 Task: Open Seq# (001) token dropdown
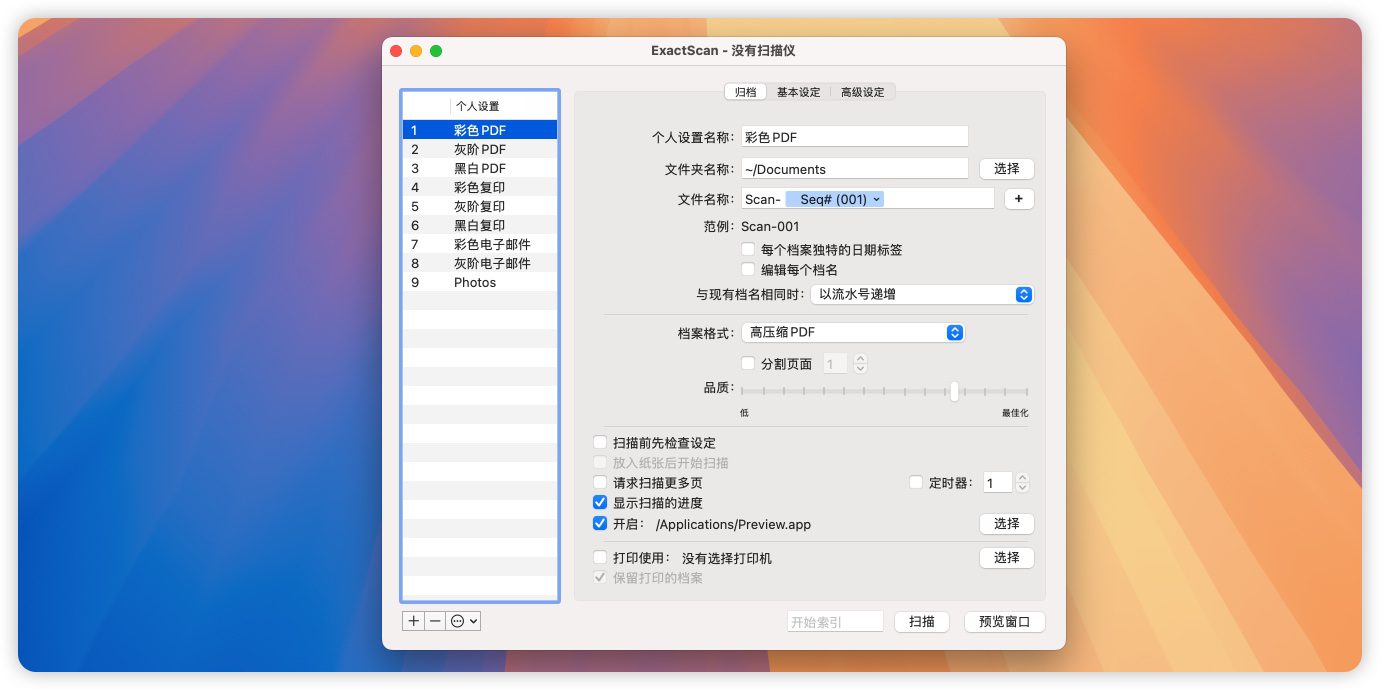pyautogui.click(x=834, y=199)
